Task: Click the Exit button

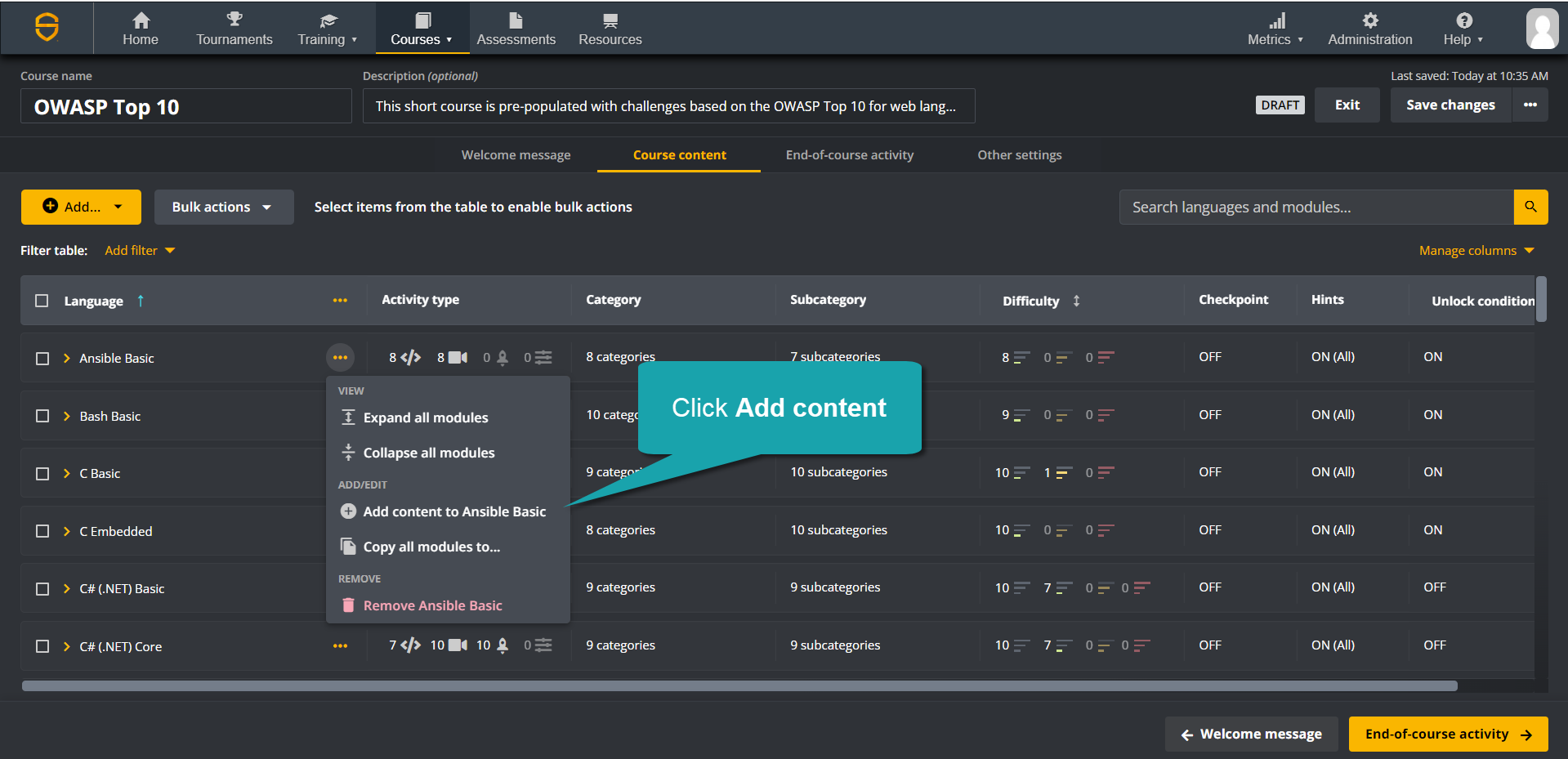Action: pyautogui.click(x=1347, y=105)
